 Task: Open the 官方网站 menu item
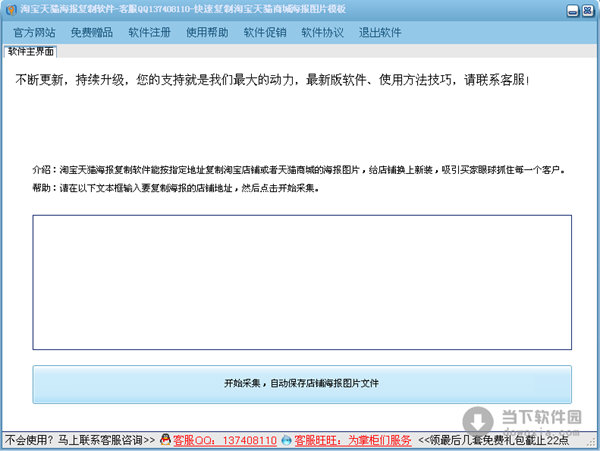point(34,33)
